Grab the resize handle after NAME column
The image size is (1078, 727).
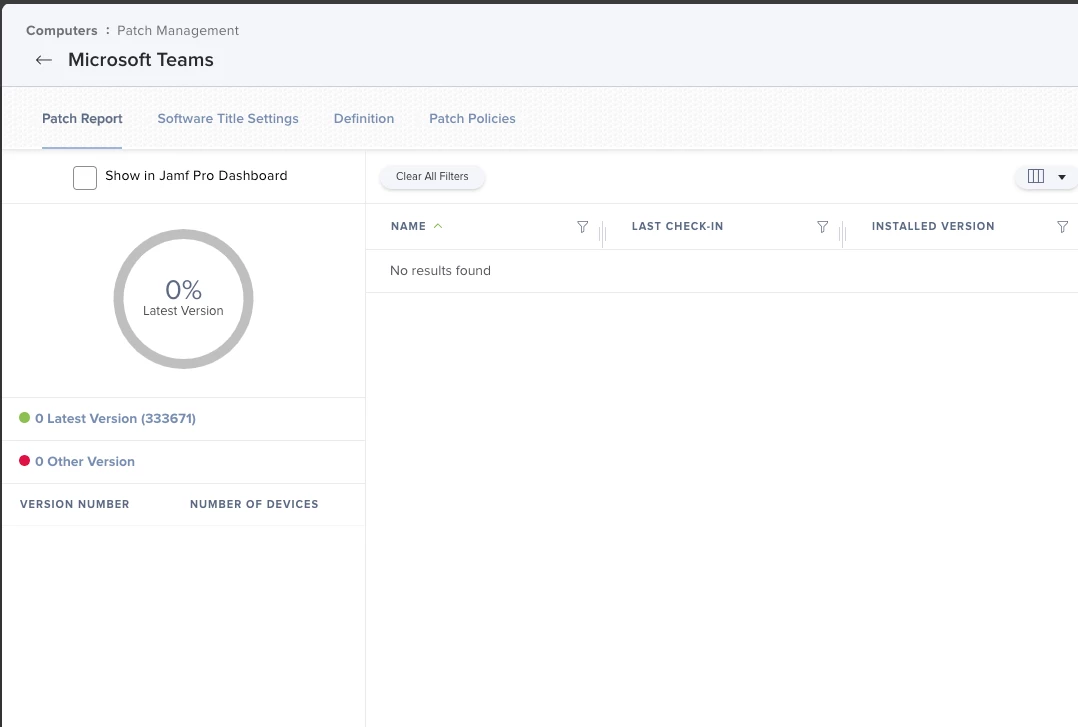602,233
